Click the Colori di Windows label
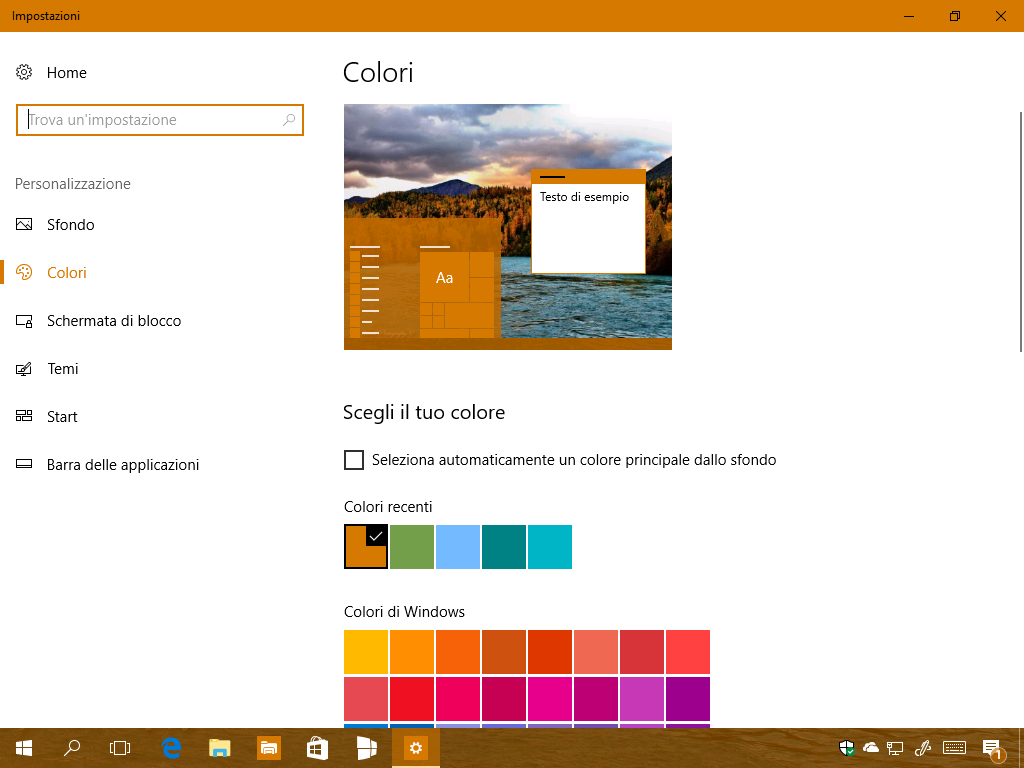 (404, 612)
